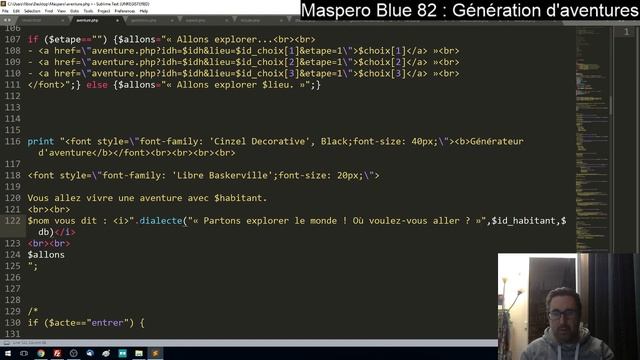Click line number 107 in the gutter
Viewport: 640px width, 360px height.
(x=13, y=39)
